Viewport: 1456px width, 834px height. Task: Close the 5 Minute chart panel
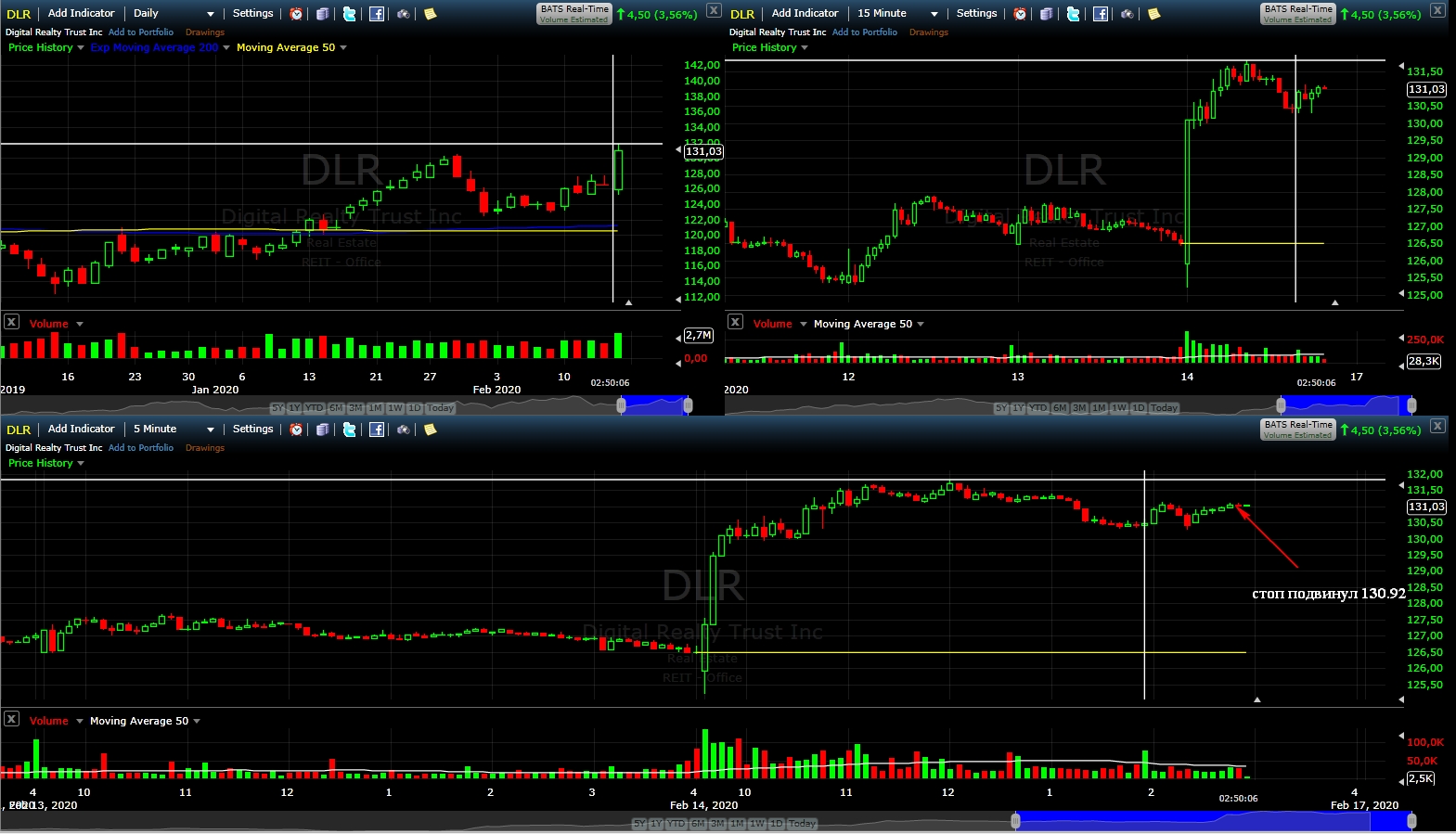click(x=1437, y=426)
